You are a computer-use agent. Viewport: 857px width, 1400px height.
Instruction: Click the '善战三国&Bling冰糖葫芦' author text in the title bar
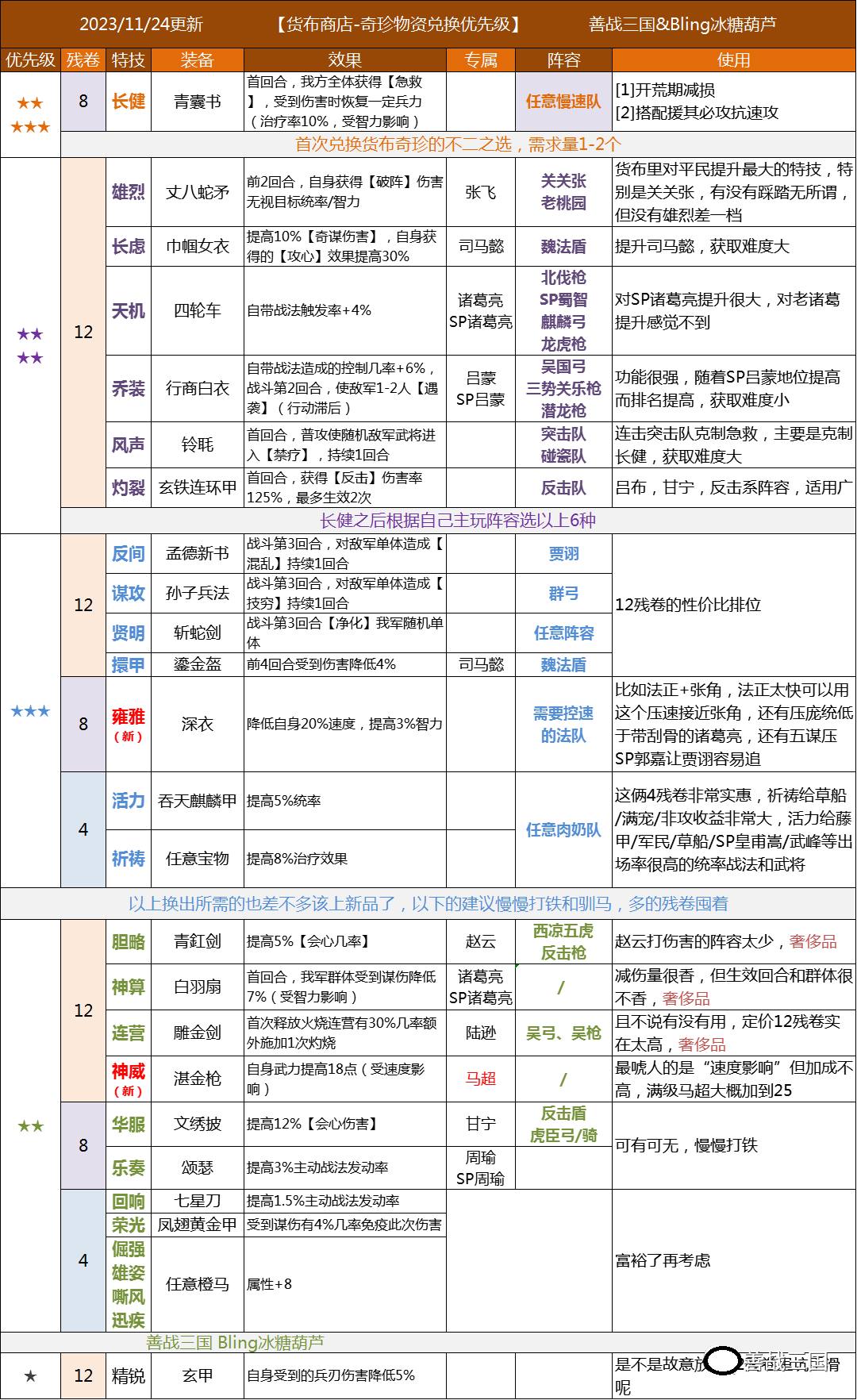[682, 25]
